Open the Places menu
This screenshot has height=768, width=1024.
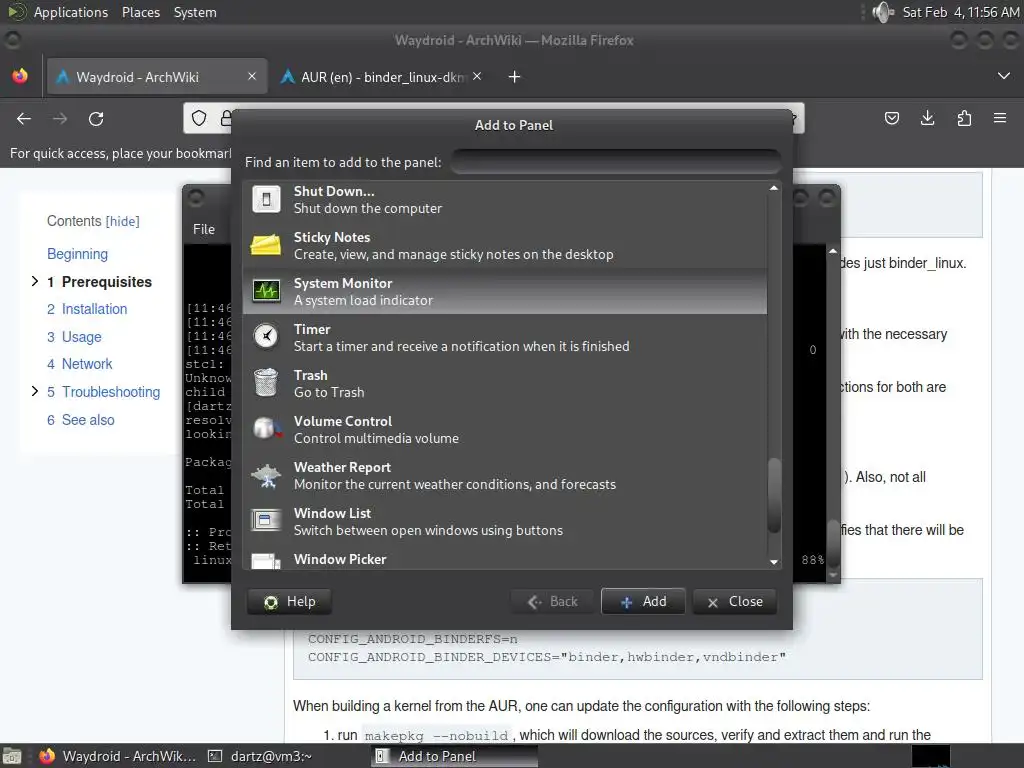click(140, 12)
